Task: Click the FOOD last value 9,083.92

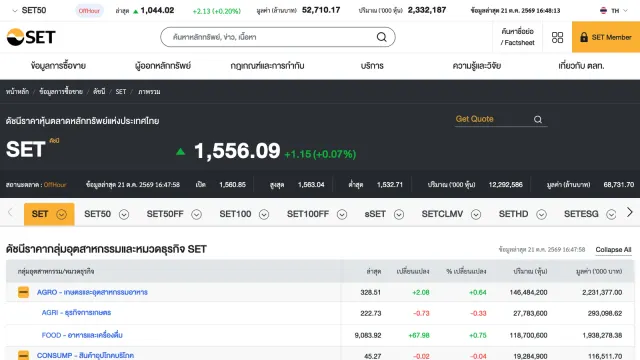Action: [368, 336]
